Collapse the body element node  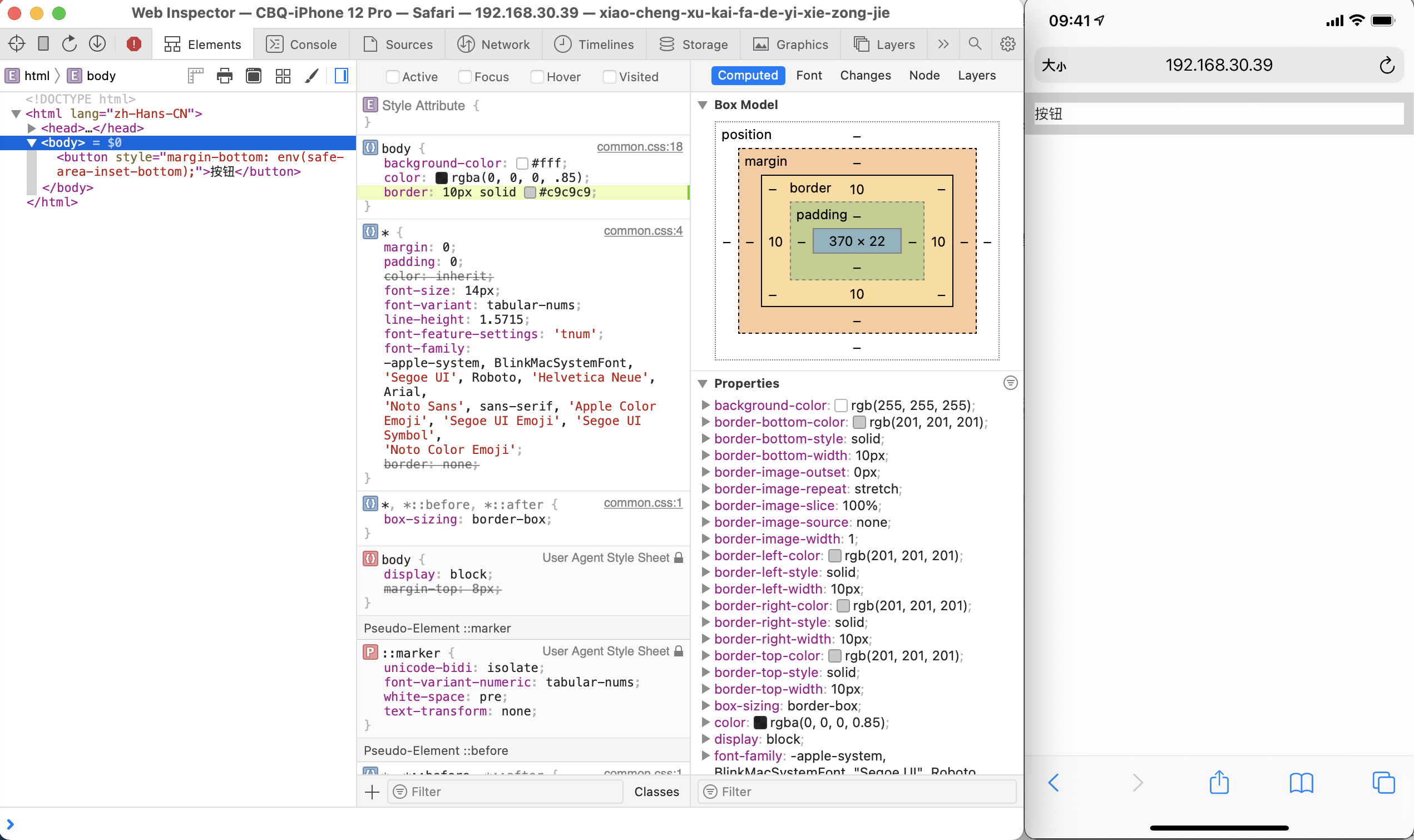coord(32,142)
